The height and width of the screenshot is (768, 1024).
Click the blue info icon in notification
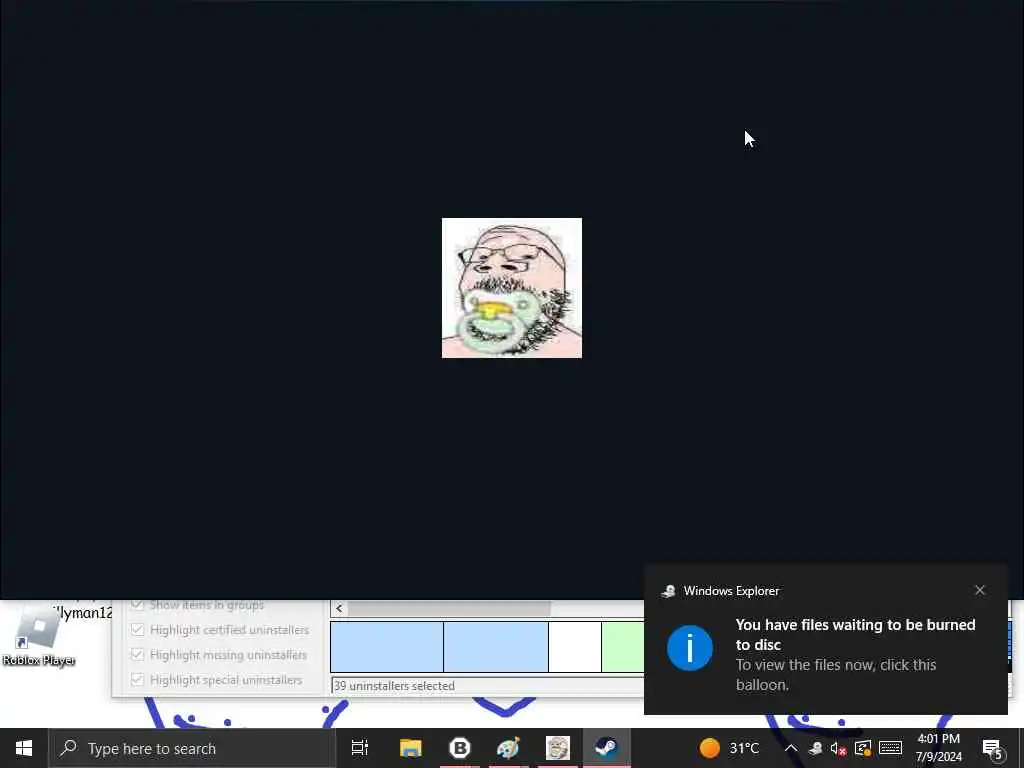pos(690,648)
